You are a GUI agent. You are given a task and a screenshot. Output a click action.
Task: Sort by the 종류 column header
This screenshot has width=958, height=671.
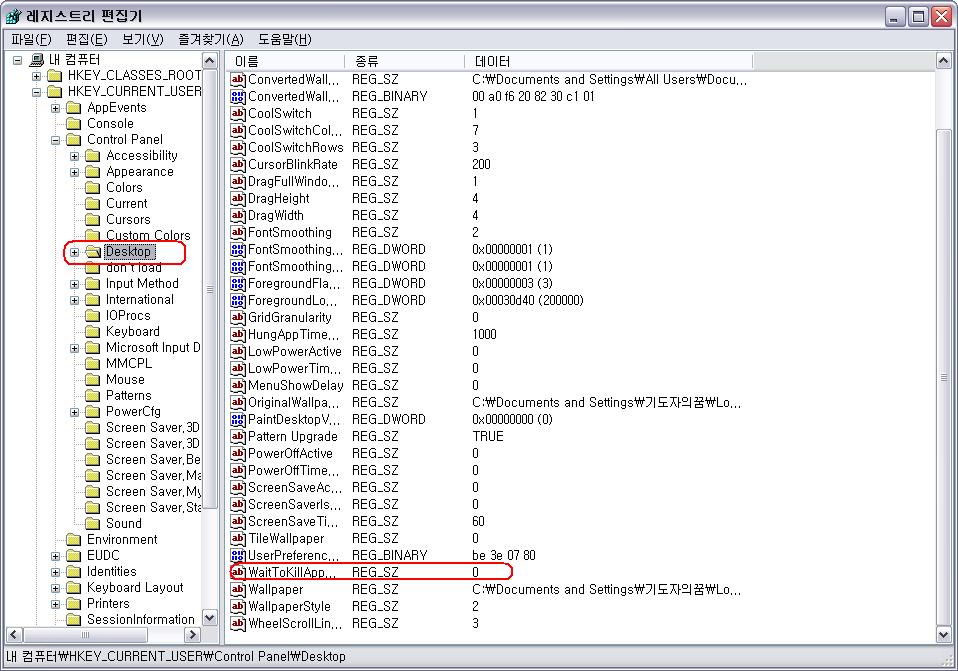point(405,62)
